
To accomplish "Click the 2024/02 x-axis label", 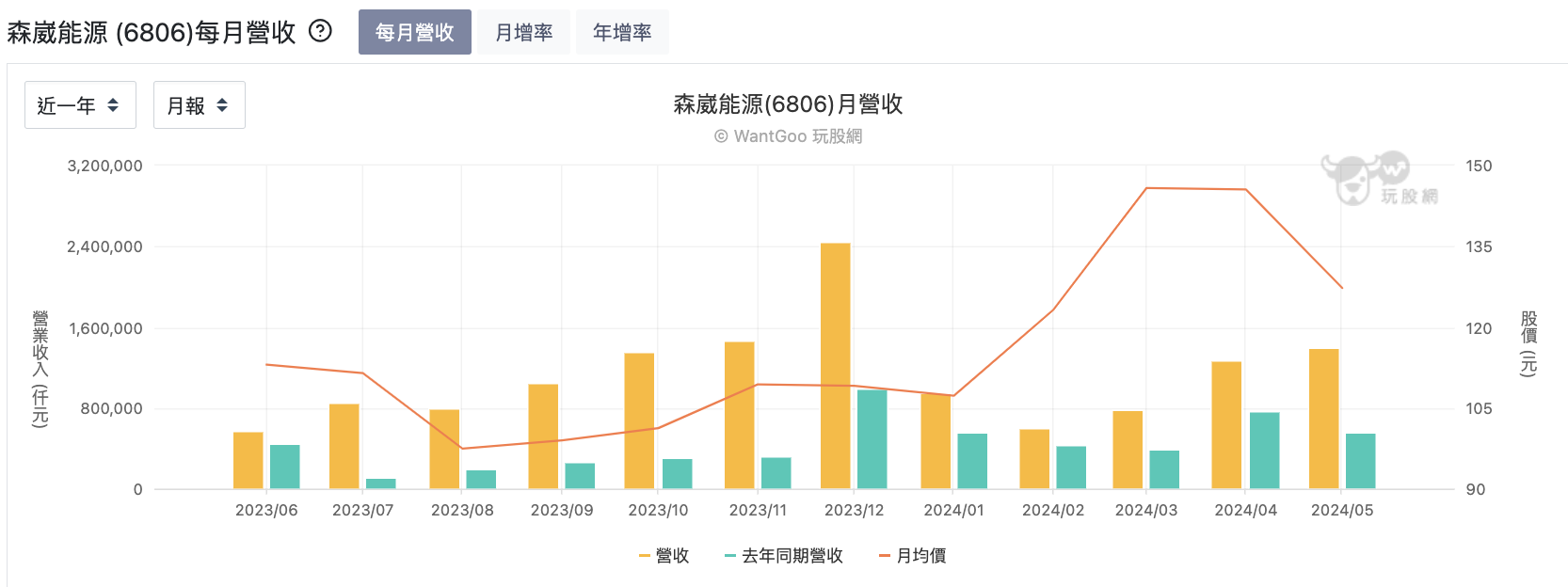I will 1053,510.
